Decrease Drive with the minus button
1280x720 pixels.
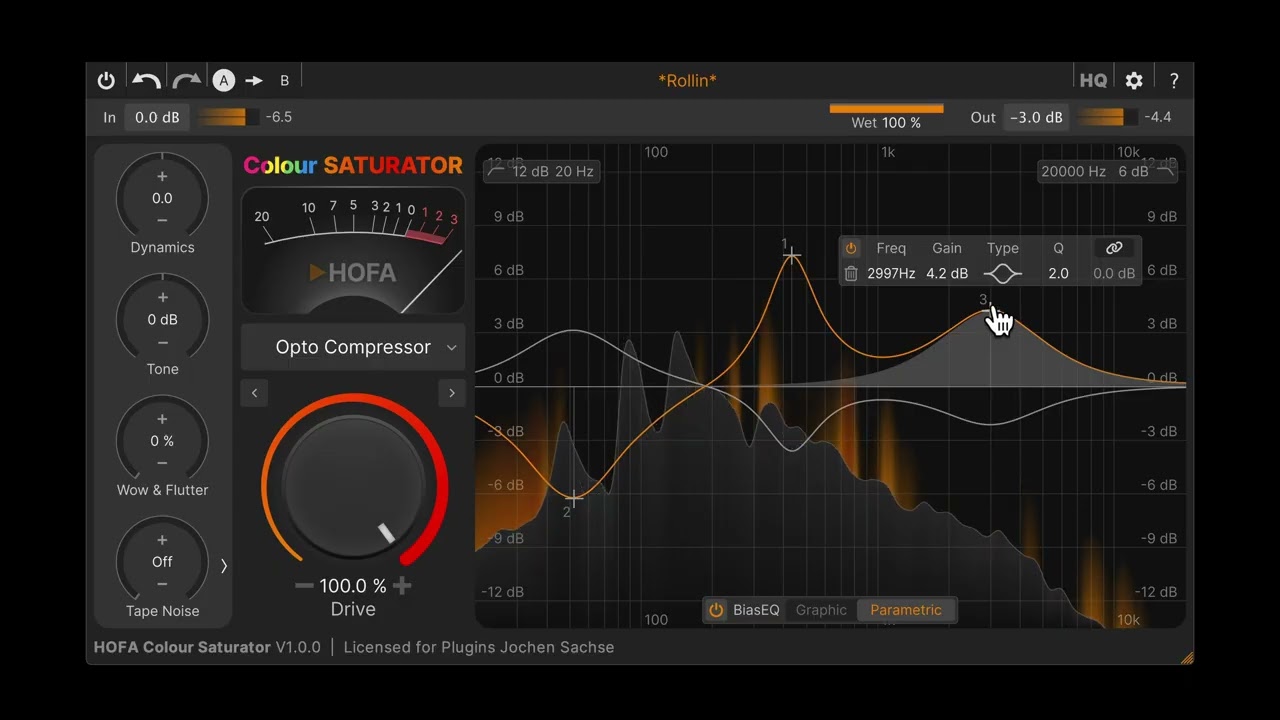click(304, 586)
